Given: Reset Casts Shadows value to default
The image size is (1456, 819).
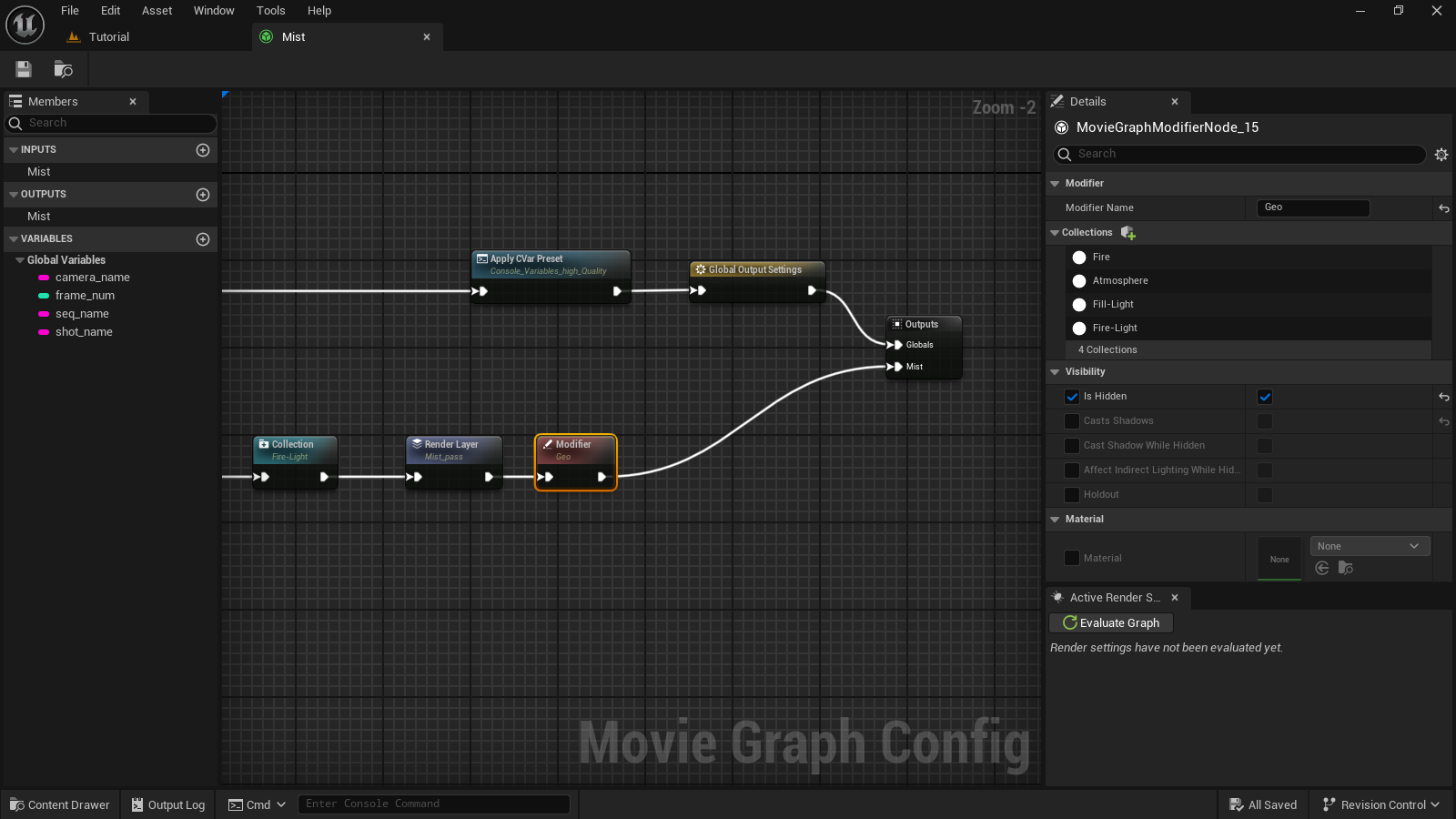Looking at the screenshot, I should (1444, 421).
